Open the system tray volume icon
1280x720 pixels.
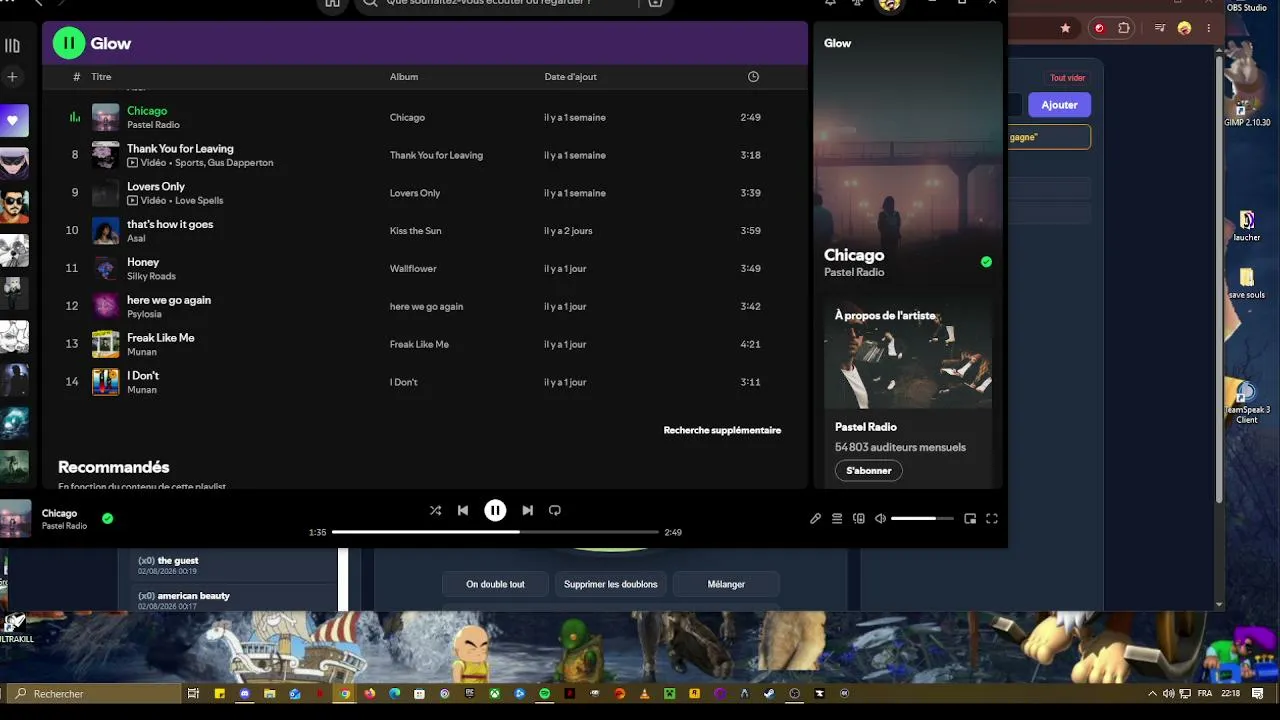point(1168,693)
